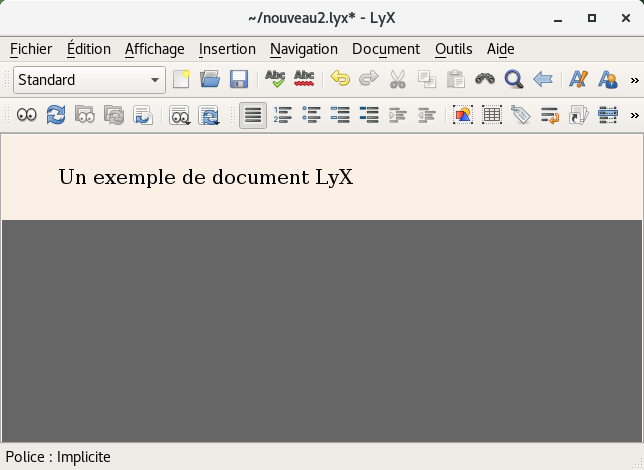View master document icon
Image resolution: width=644 pixels, height=470 pixels.
[x=85, y=115]
